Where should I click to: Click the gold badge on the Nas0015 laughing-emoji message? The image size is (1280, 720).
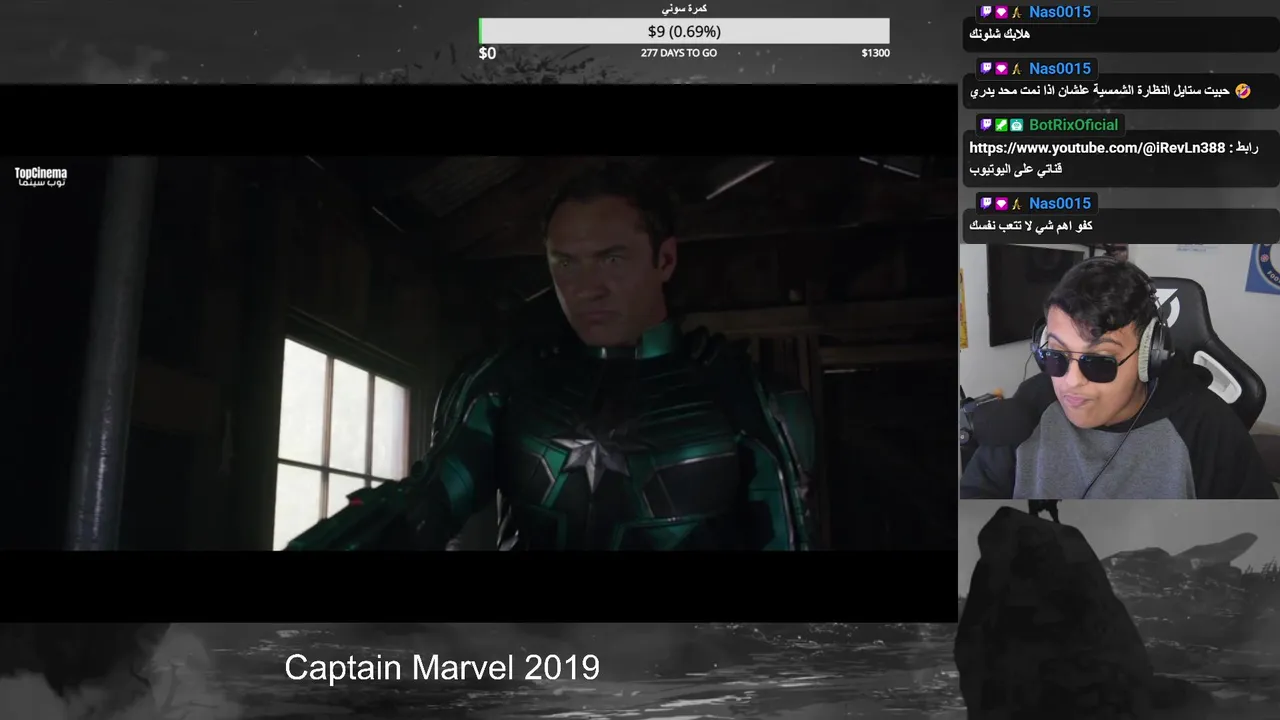pyautogui.click(x=1016, y=69)
